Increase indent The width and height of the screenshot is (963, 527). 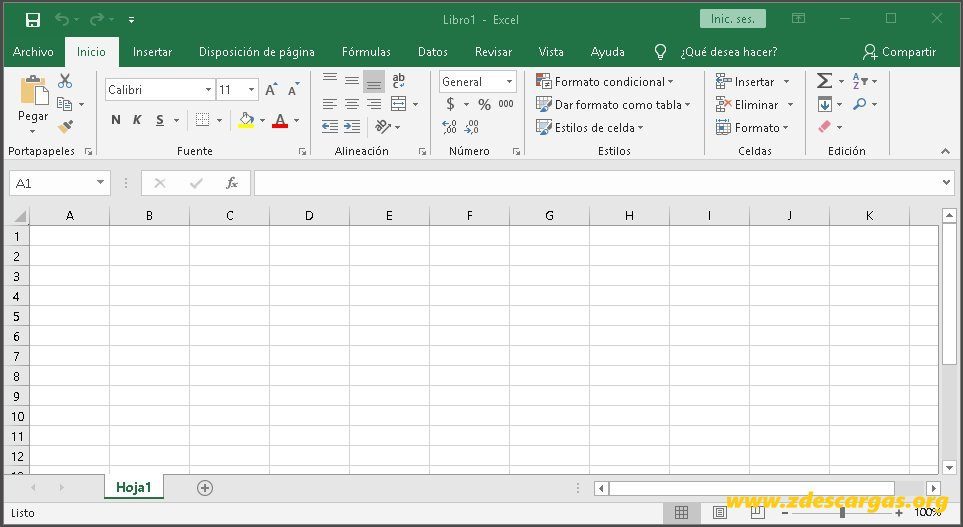point(352,127)
